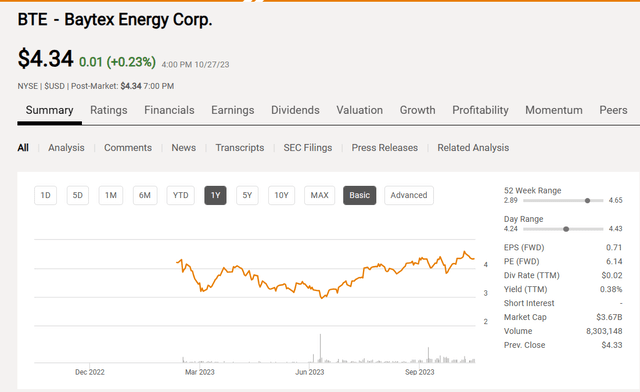Switch chart to 5Y range
The height and width of the screenshot is (392, 640).
247,195
